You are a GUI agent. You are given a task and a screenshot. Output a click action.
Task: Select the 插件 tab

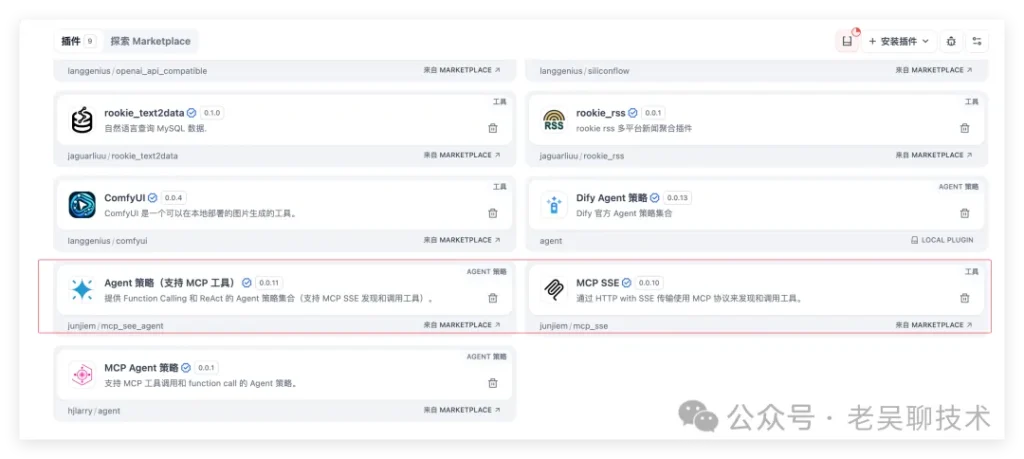78,41
